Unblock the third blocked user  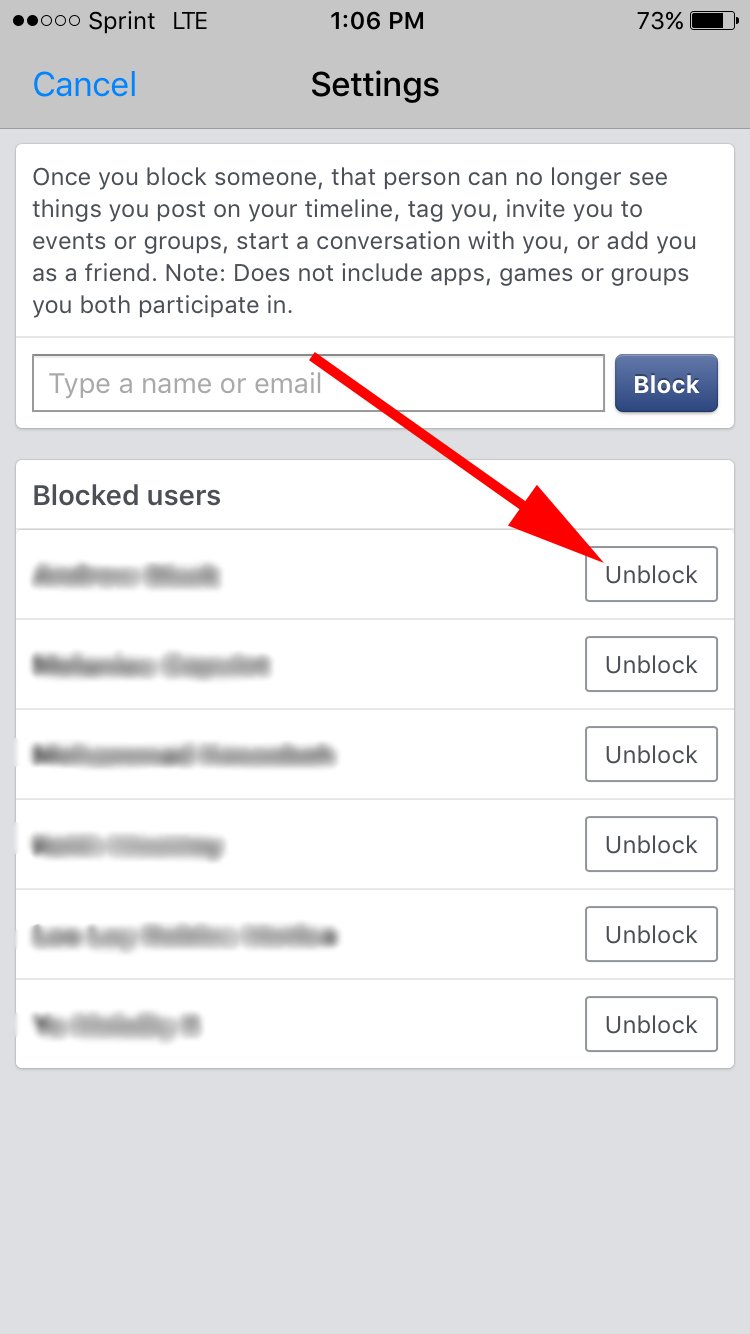click(651, 754)
